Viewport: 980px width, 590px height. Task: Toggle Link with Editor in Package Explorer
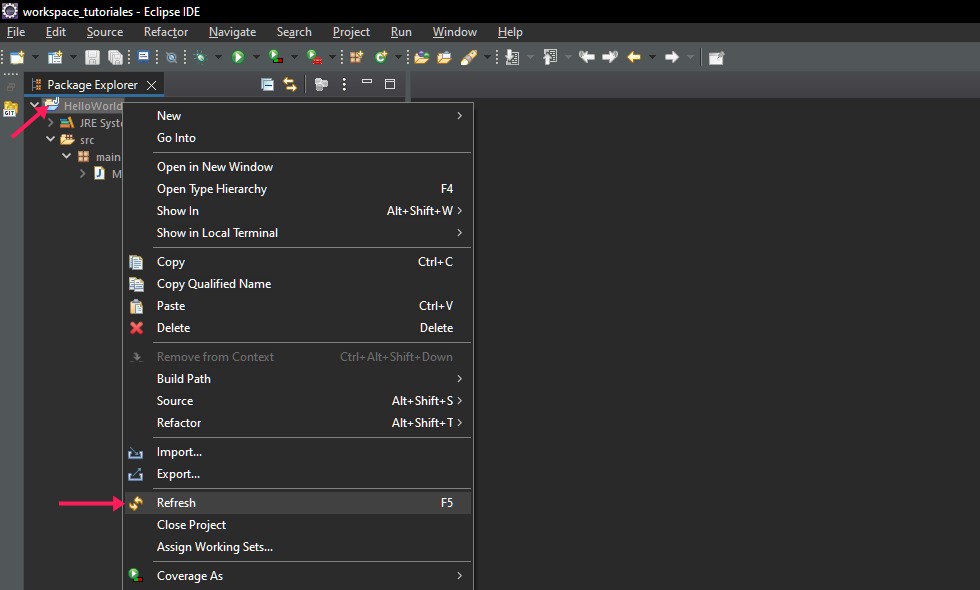pyautogui.click(x=290, y=85)
